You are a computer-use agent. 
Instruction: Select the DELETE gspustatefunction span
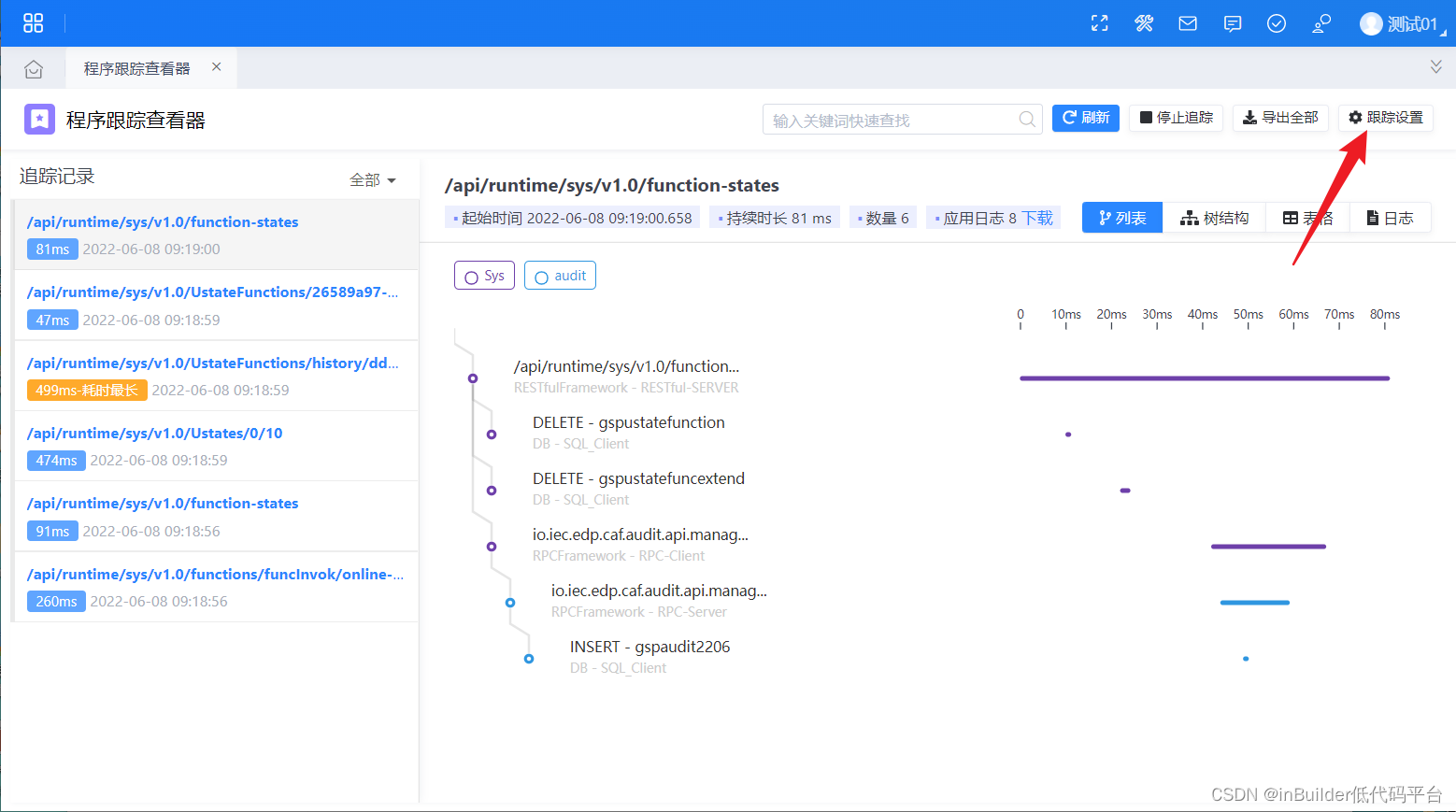[629, 433]
